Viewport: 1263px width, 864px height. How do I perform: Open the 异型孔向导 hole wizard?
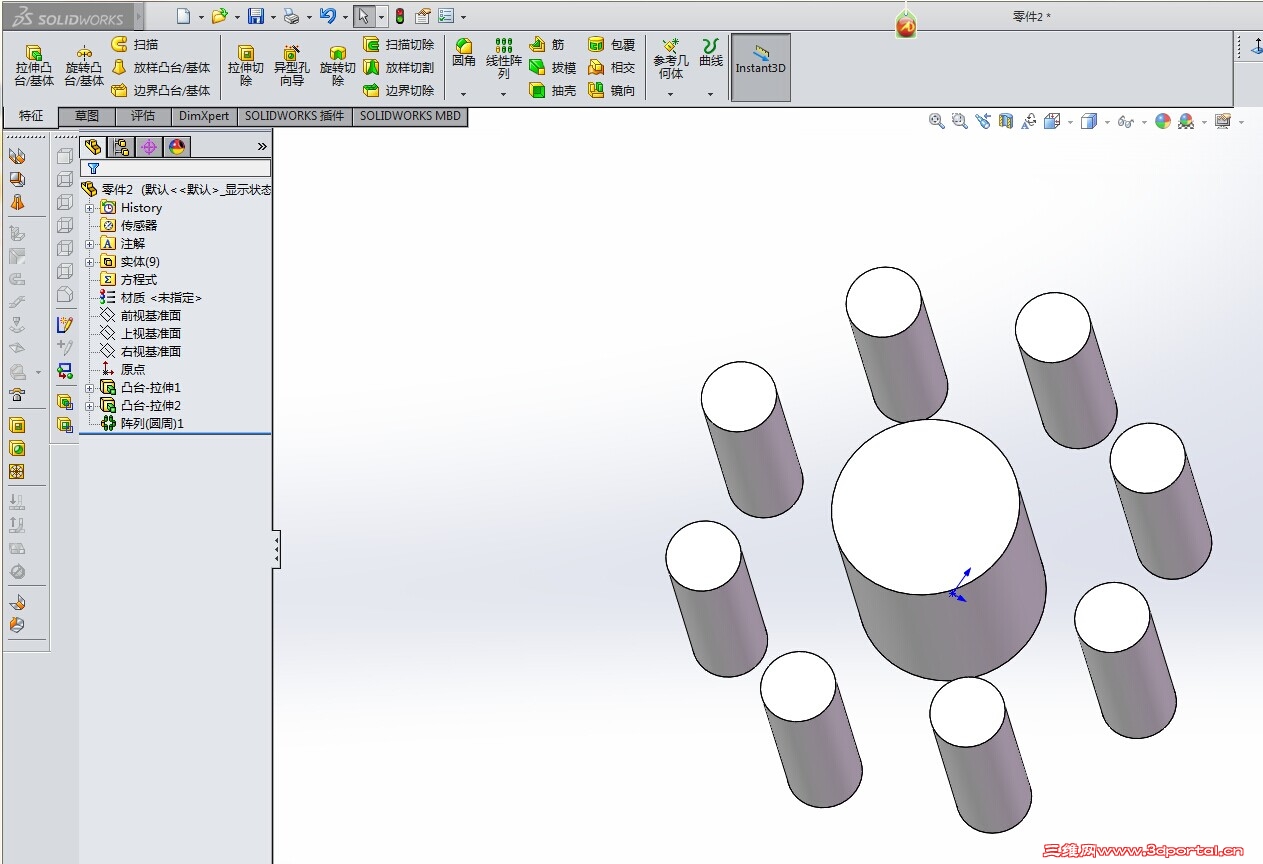(292, 66)
